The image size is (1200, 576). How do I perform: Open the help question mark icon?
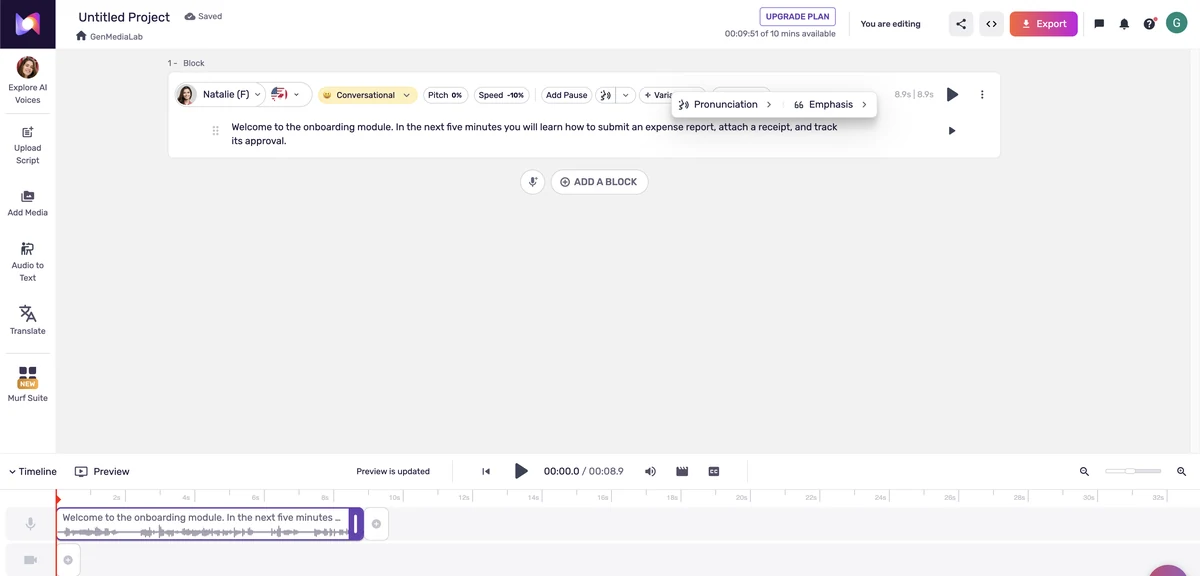pyautogui.click(x=1149, y=24)
